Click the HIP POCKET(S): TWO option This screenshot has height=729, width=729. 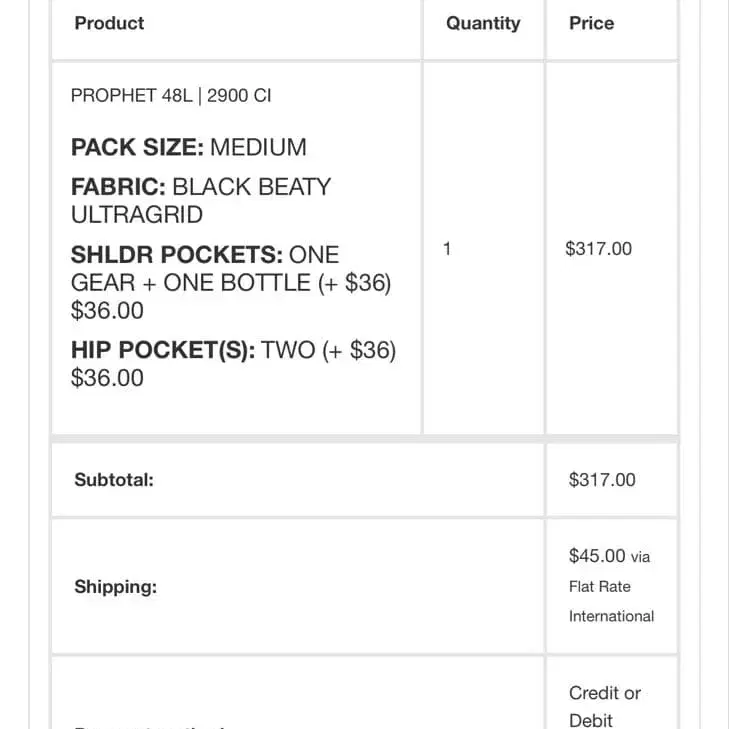(x=233, y=351)
